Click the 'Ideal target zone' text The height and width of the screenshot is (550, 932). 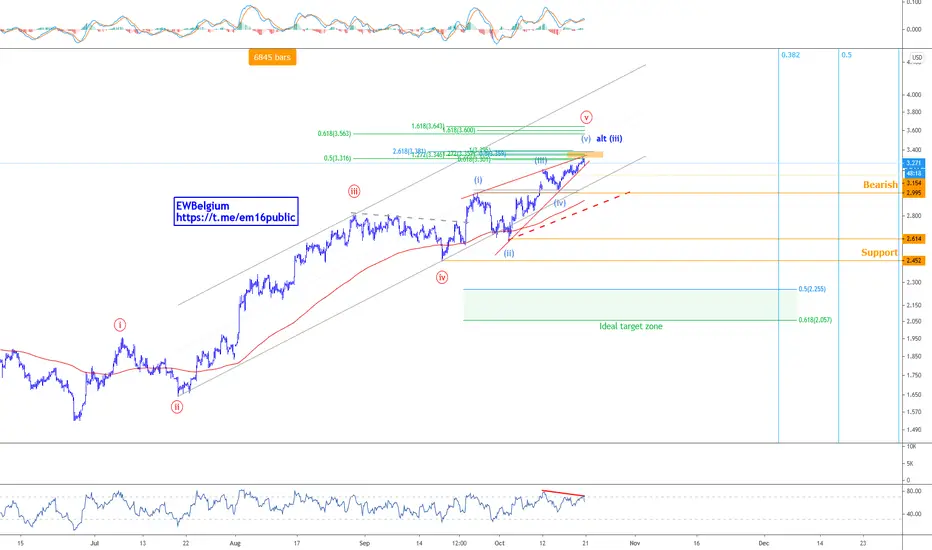(x=631, y=326)
